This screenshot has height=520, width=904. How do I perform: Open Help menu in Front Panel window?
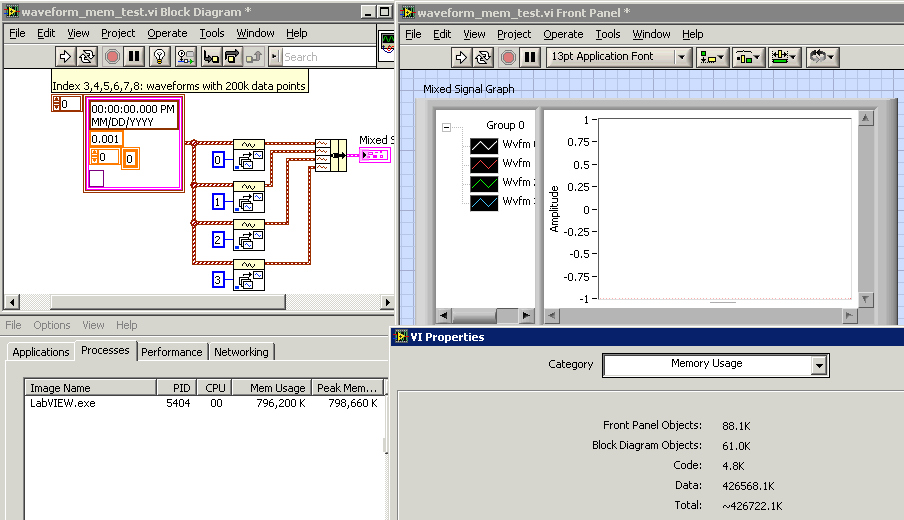692,35
